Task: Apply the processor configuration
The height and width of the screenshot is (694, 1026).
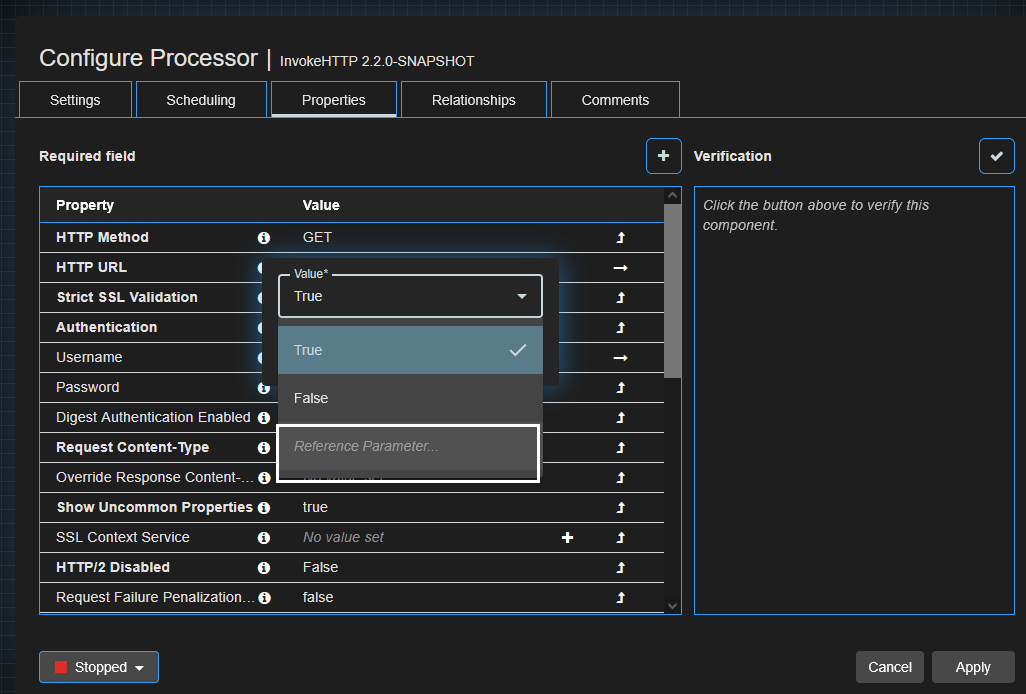Action: point(972,667)
